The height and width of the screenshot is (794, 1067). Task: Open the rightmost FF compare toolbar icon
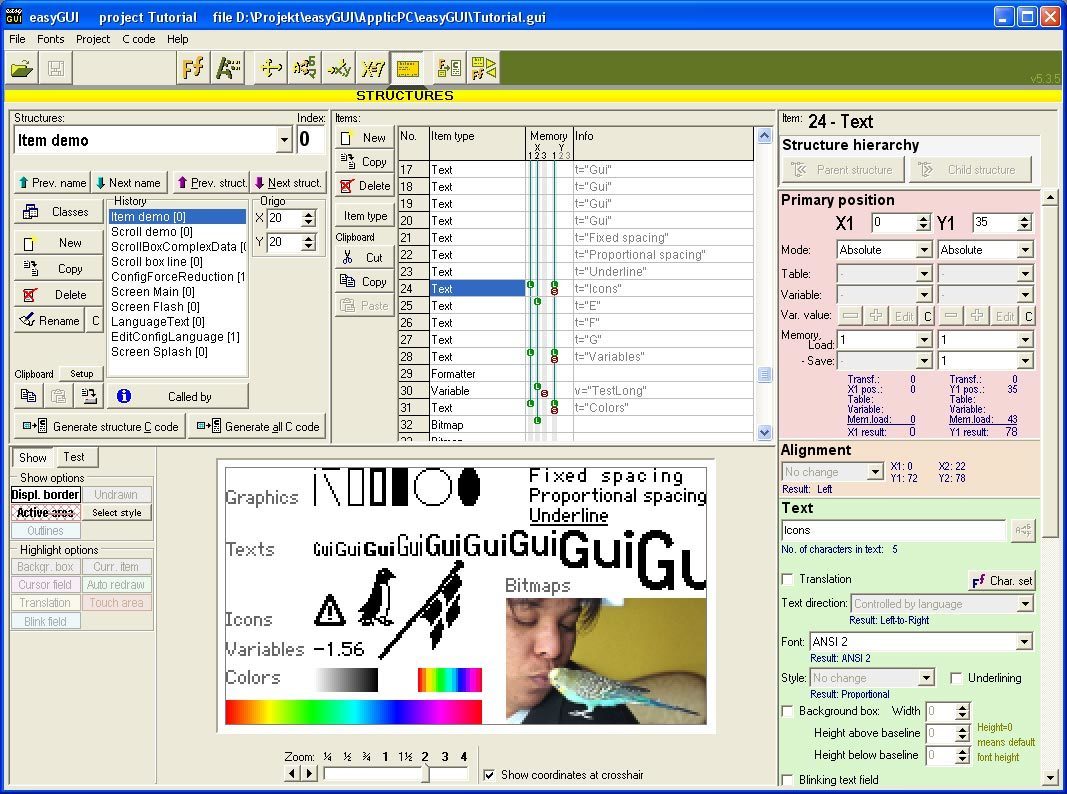483,68
